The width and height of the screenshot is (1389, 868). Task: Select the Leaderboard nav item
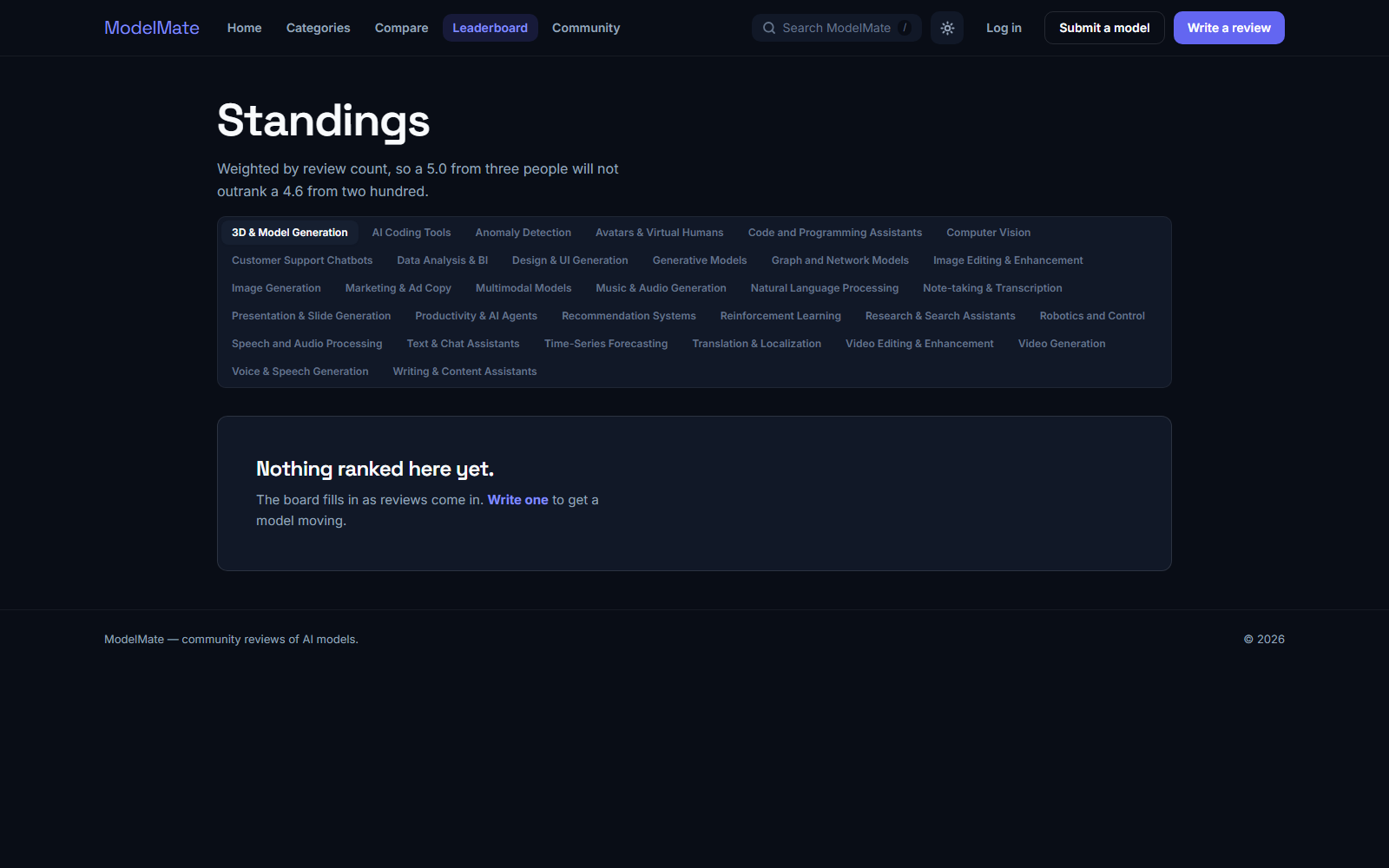pyautogui.click(x=490, y=28)
